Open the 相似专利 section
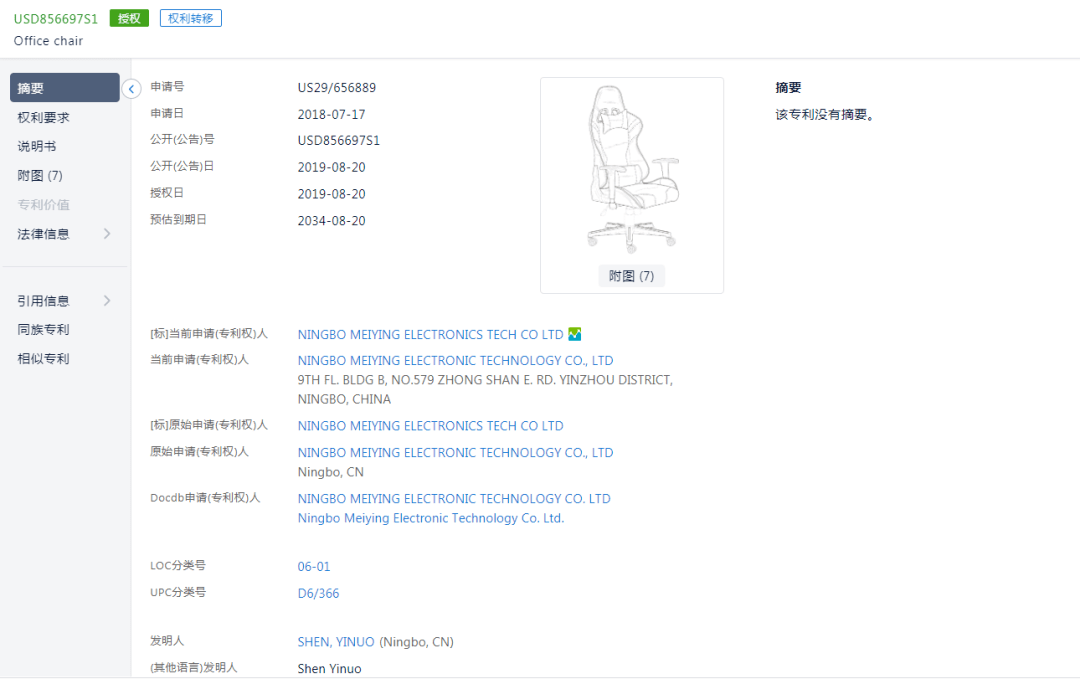Image resolution: width=1080 pixels, height=679 pixels. point(43,359)
